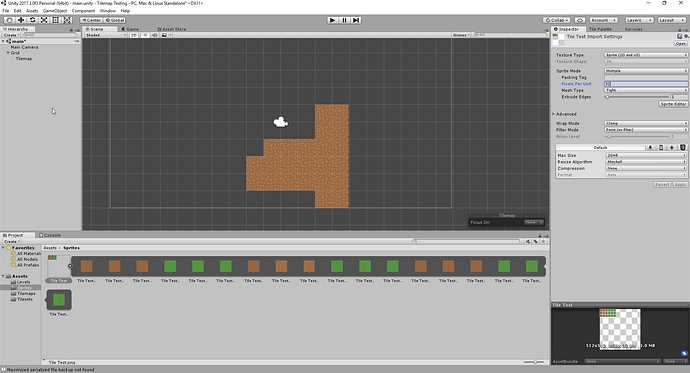Collapse the Assets folder tree
The width and height of the screenshot is (690, 373).
[x=4, y=276]
